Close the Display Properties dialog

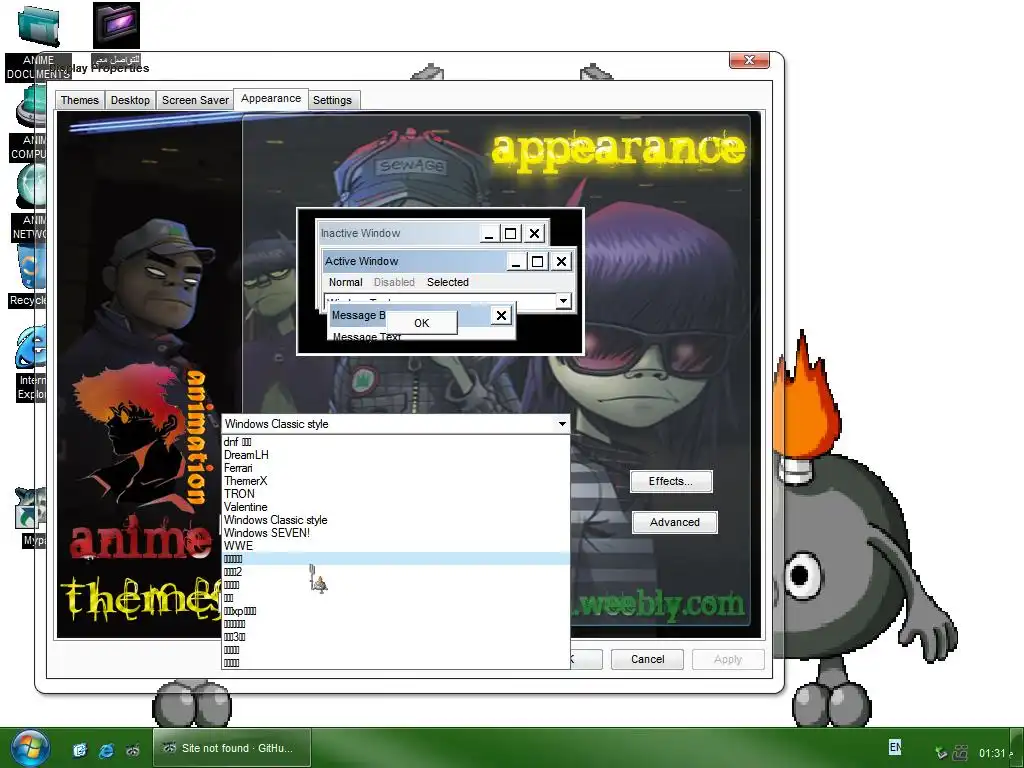point(749,60)
